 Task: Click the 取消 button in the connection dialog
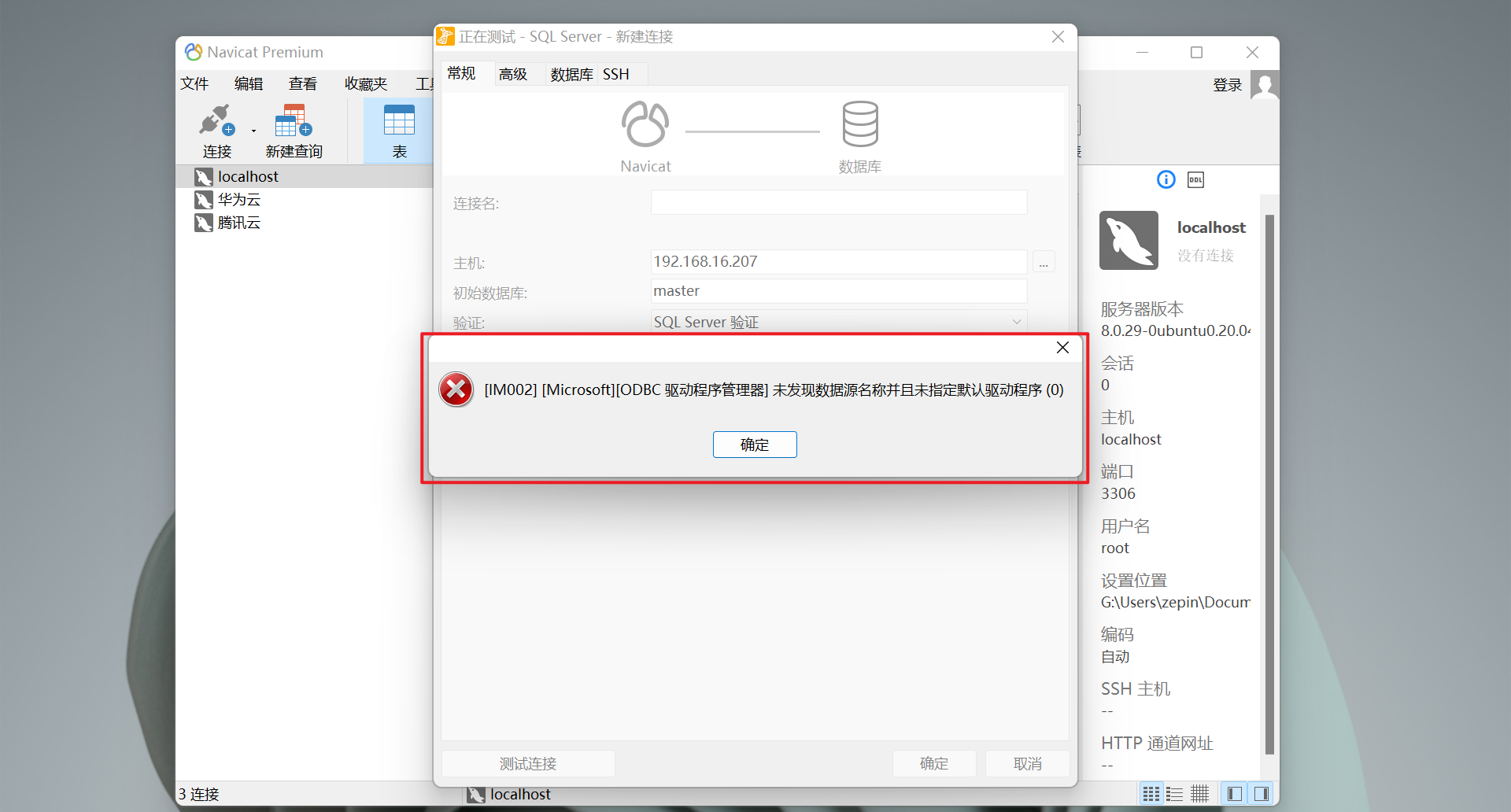pos(1028,763)
